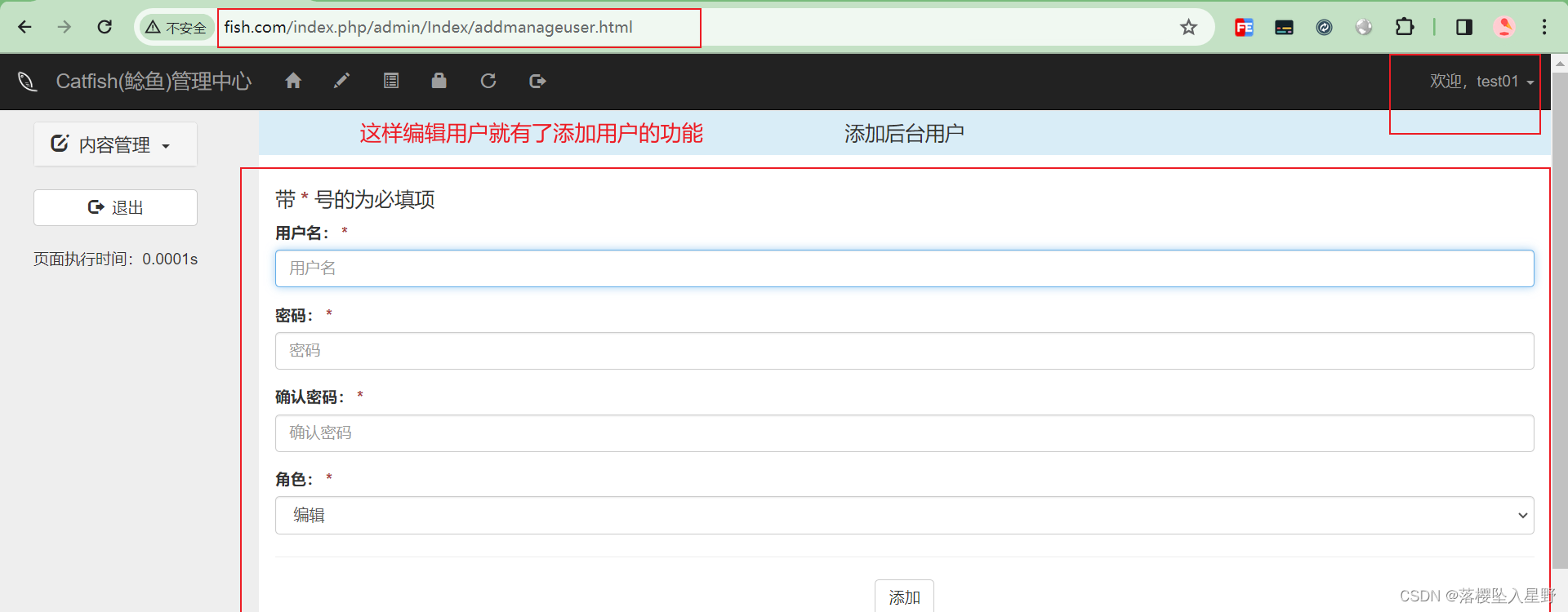Open the dark card extension icon
This screenshot has height=612, width=1568.
tap(1284, 27)
